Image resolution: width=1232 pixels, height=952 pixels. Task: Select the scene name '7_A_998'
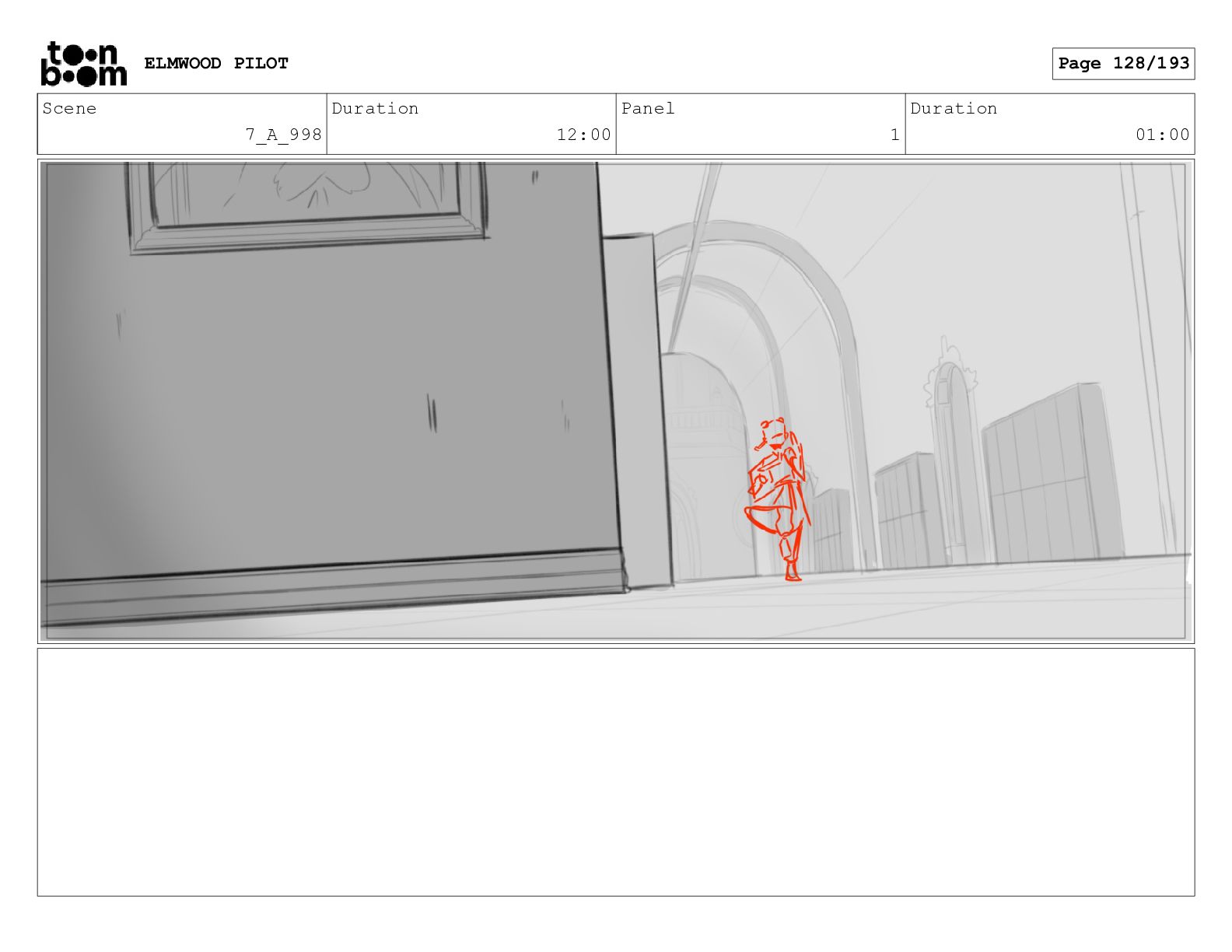pos(283,135)
